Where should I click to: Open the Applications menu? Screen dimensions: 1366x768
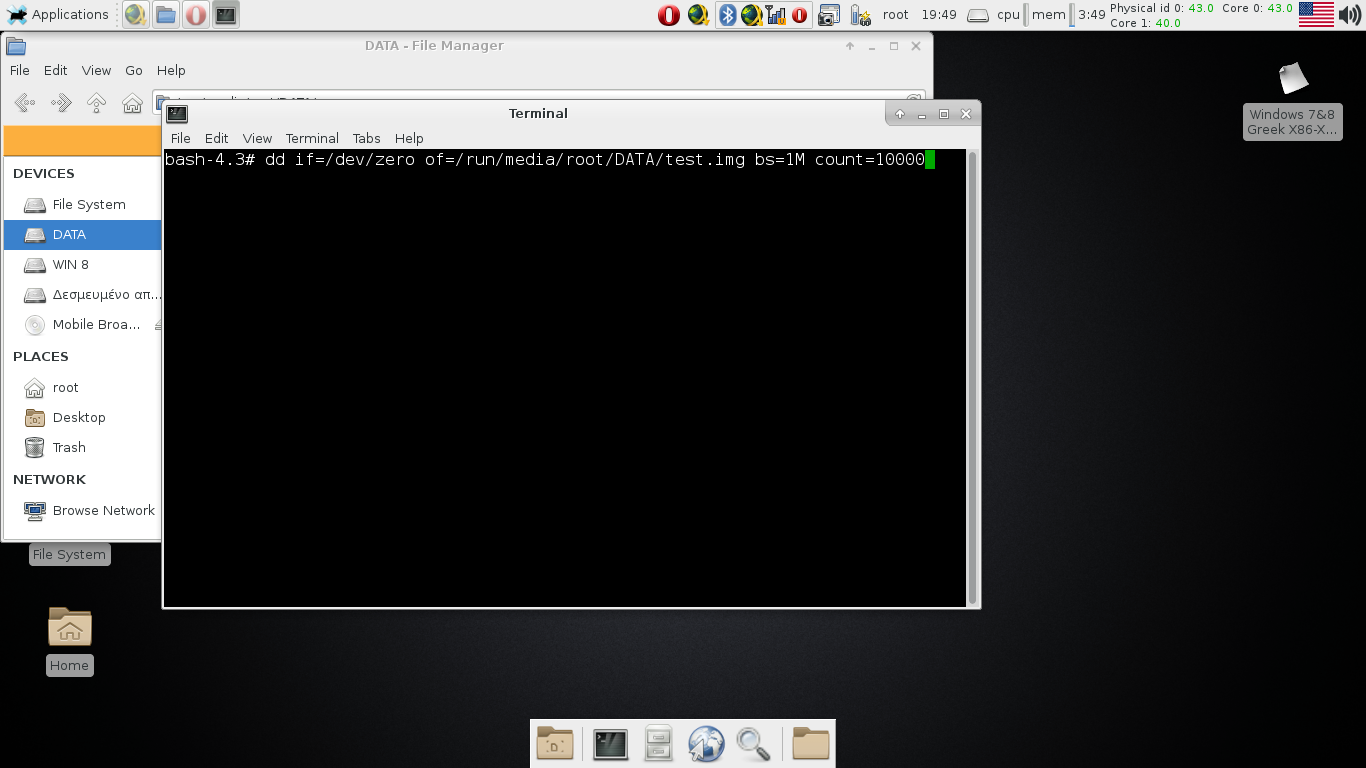click(58, 15)
